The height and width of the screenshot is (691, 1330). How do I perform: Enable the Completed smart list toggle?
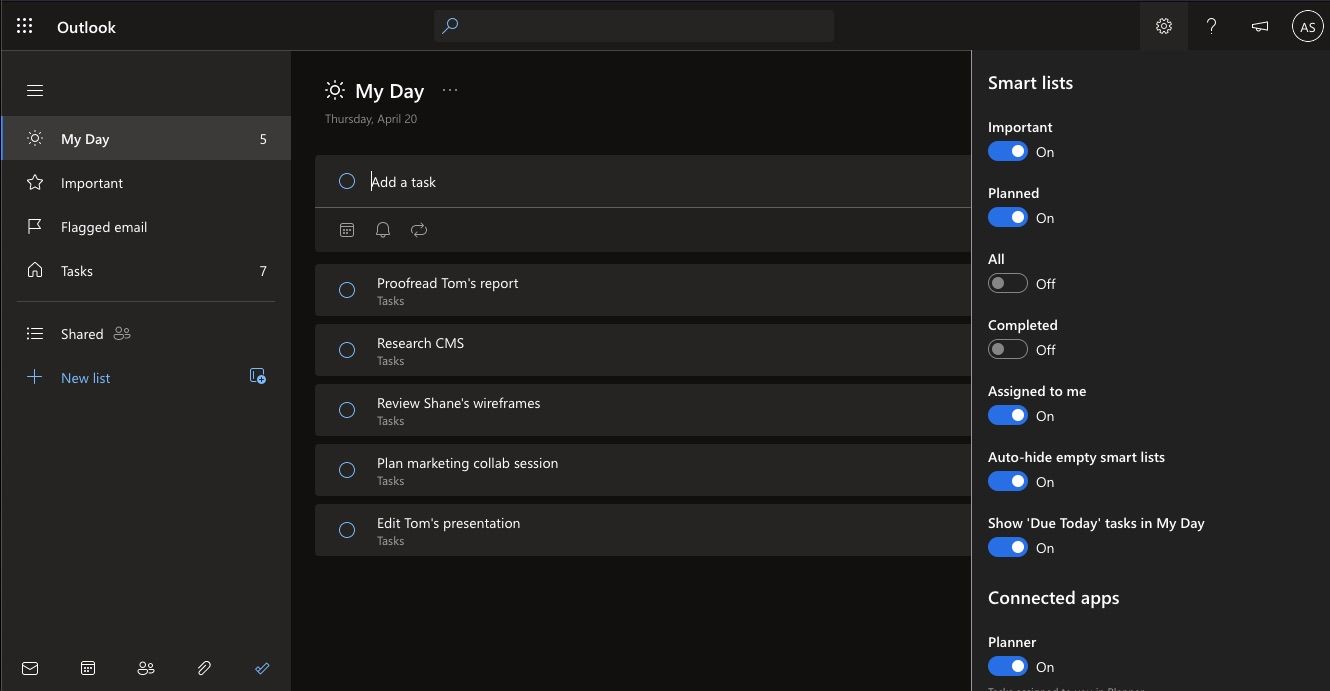click(1007, 350)
